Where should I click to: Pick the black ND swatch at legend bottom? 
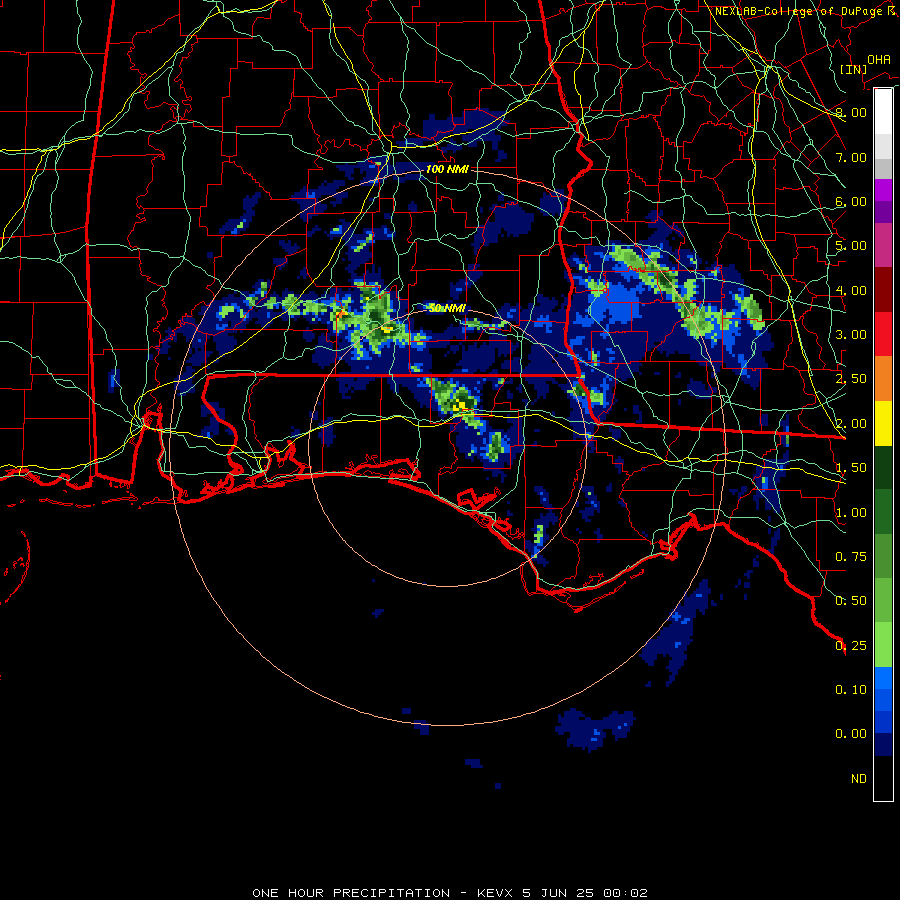click(883, 778)
